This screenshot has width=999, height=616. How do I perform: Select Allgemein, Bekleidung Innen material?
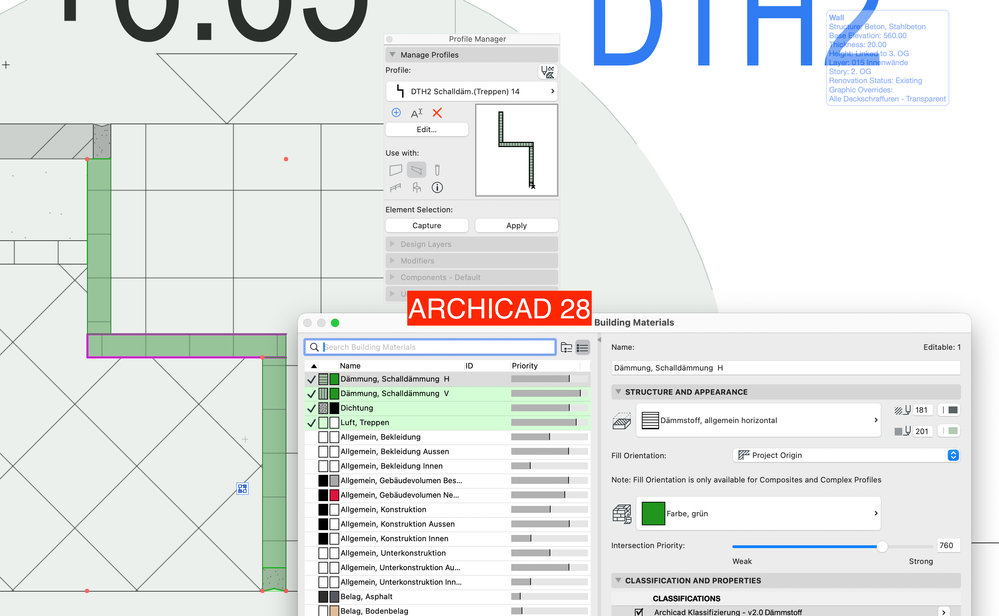point(447,466)
